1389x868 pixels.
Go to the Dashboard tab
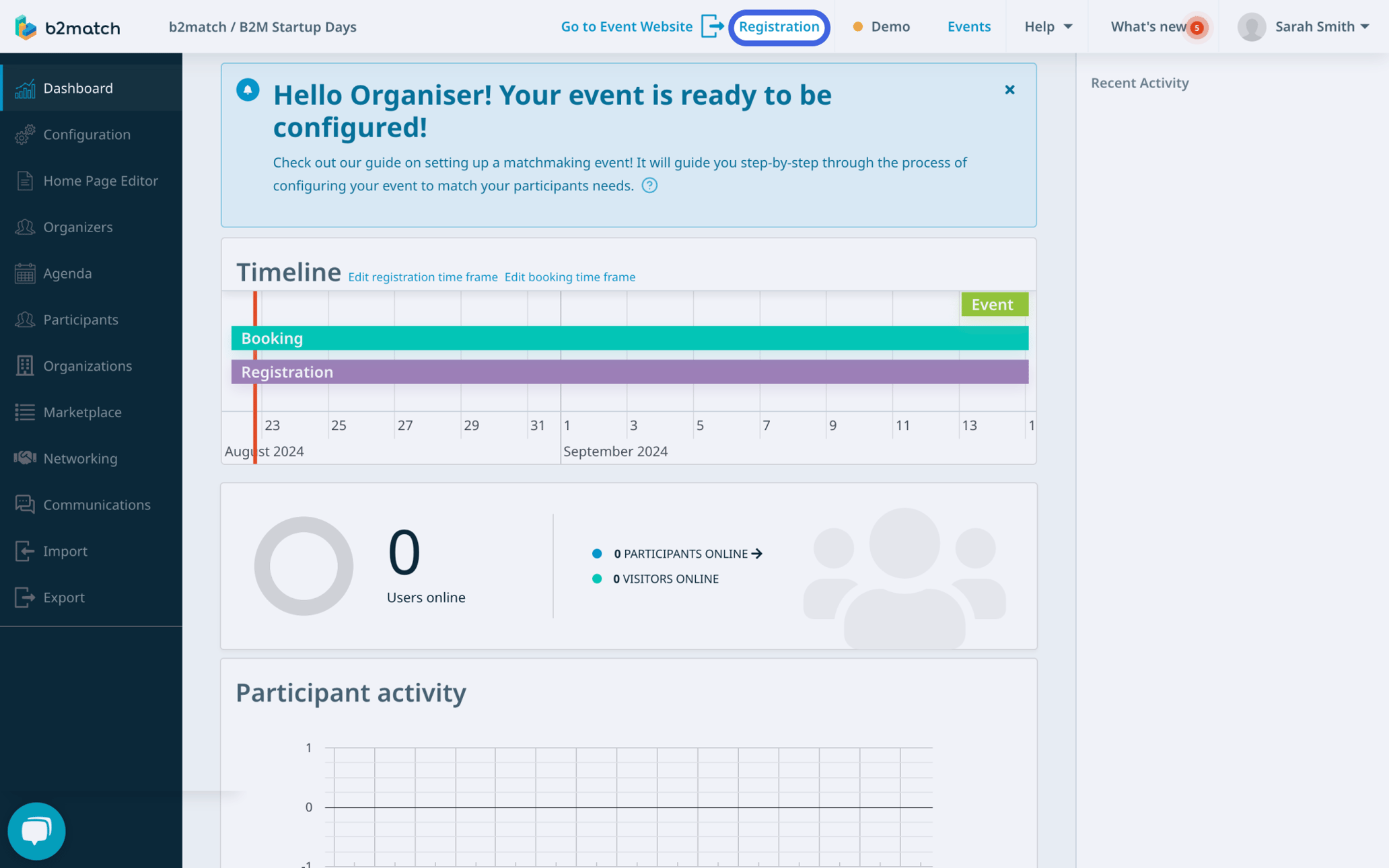click(x=77, y=88)
